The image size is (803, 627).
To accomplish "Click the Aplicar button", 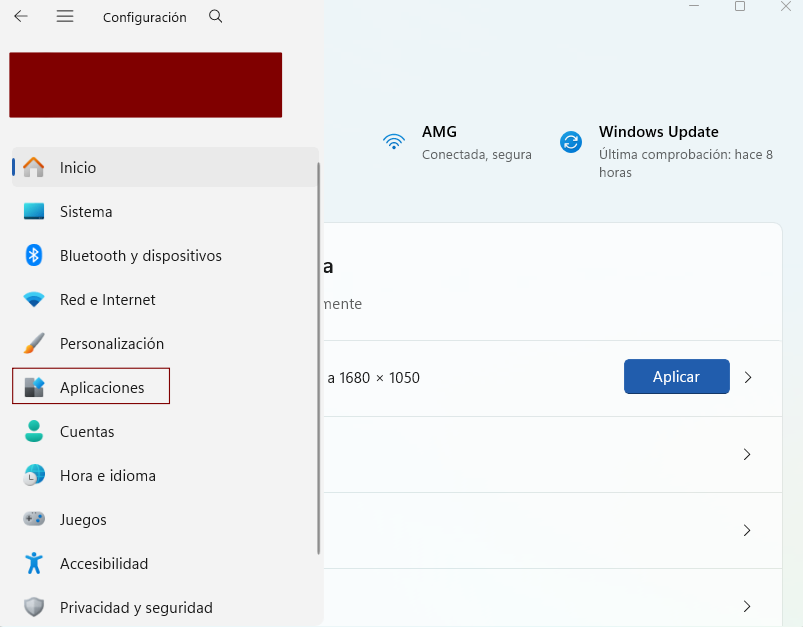I will click(x=676, y=377).
